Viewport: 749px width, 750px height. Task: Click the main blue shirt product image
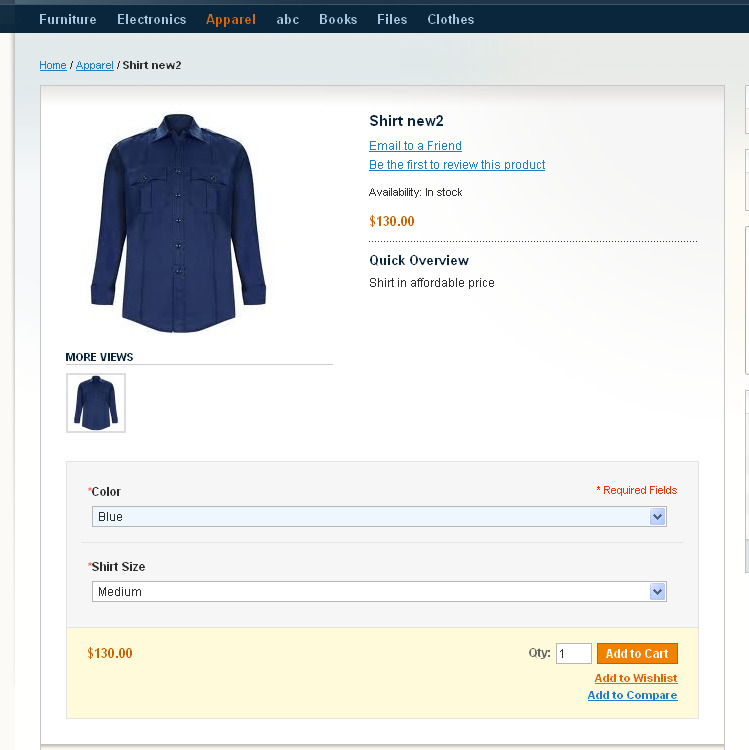[178, 223]
